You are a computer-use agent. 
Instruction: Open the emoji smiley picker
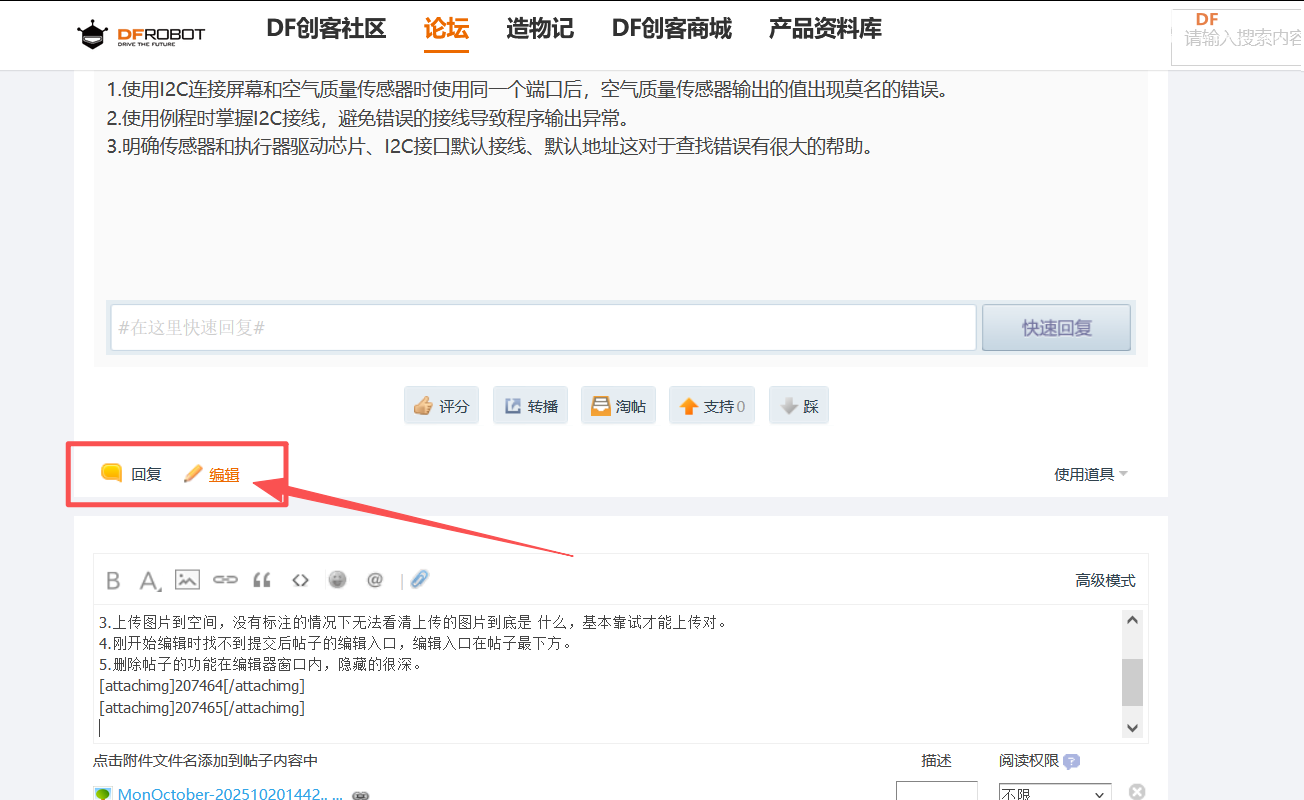tap(338, 579)
